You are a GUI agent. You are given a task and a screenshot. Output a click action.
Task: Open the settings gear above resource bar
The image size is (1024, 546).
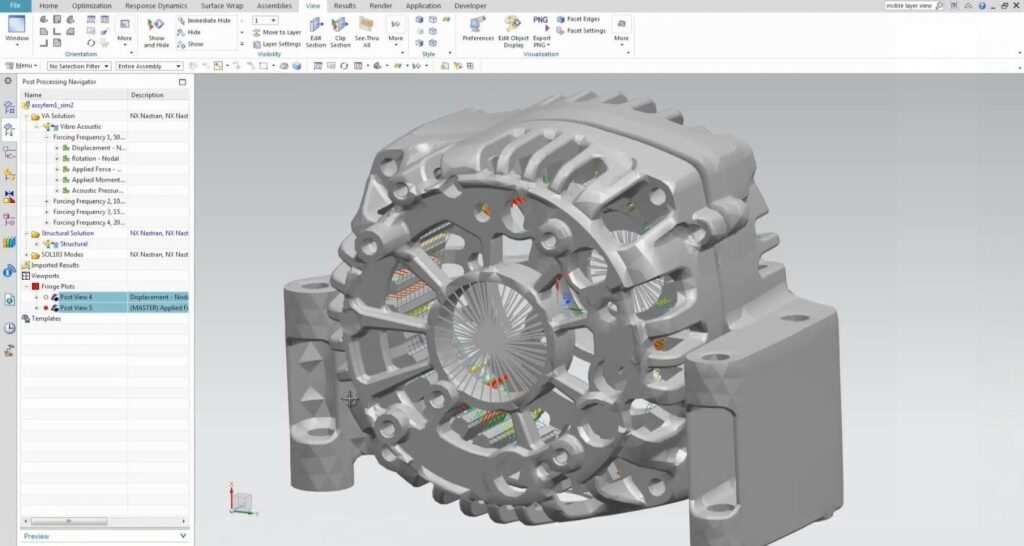point(8,81)
